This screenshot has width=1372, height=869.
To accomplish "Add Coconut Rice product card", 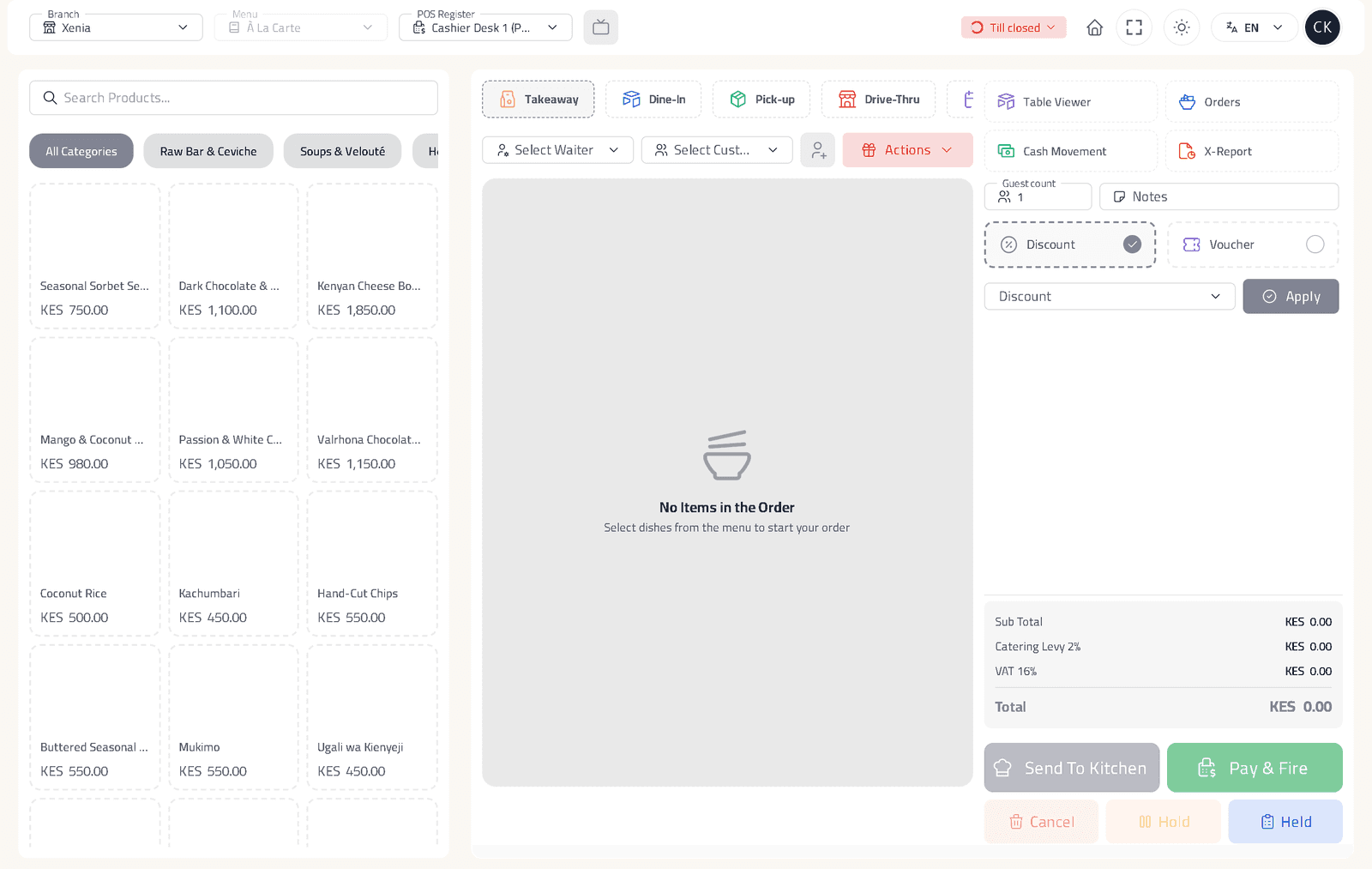I will 95,563.
